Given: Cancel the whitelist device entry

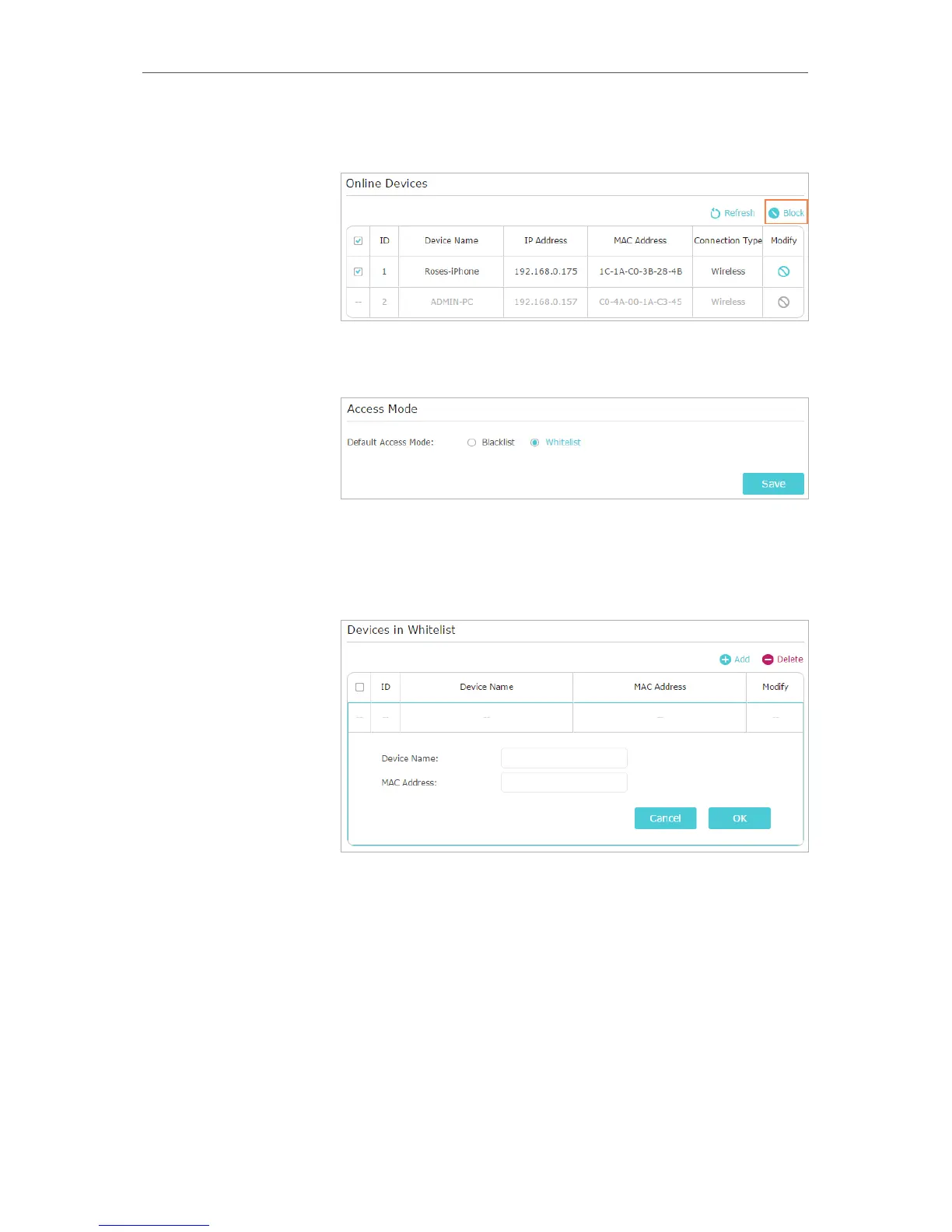Looking at the screenshot, I should pyautogui.click(x=665, y=818).
